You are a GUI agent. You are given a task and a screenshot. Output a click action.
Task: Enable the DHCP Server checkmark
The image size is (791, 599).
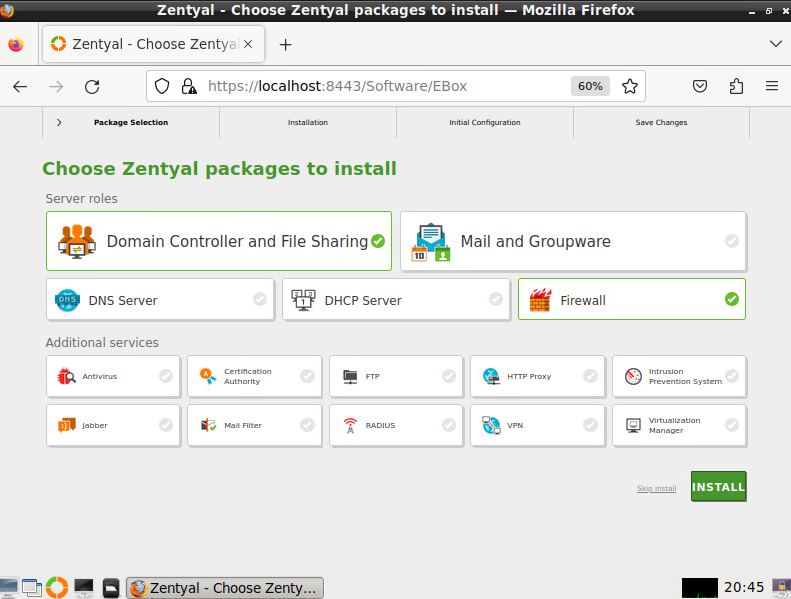pos(496,299)
